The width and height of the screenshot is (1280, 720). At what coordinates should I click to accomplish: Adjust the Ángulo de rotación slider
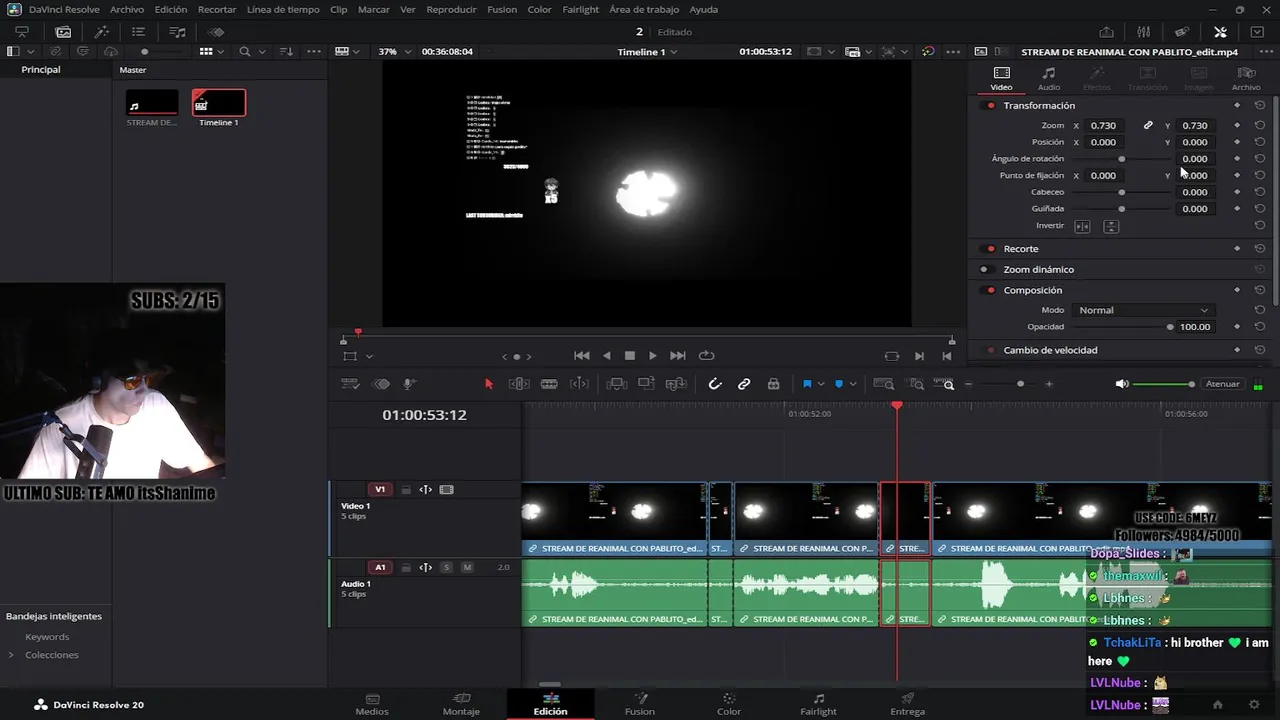[1121, 159]
